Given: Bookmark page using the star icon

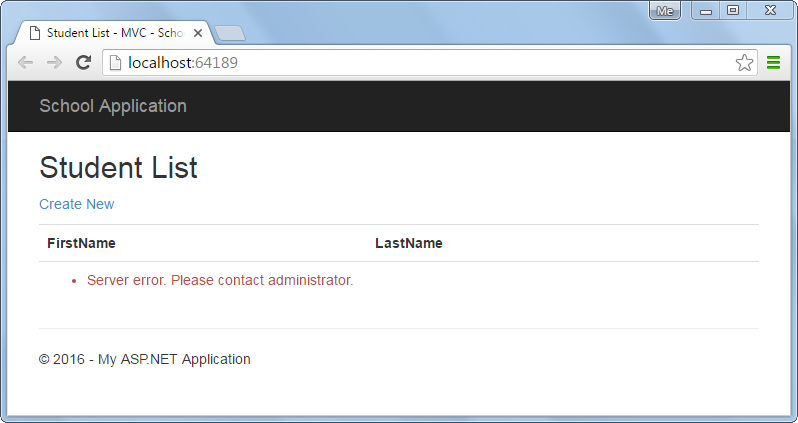Looking at the screenshot, I should (744, 63).
